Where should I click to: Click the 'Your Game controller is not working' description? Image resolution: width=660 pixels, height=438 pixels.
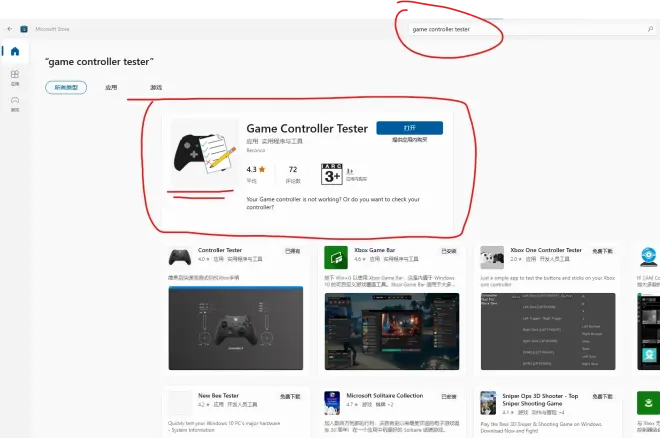click(x=333, y=203)
